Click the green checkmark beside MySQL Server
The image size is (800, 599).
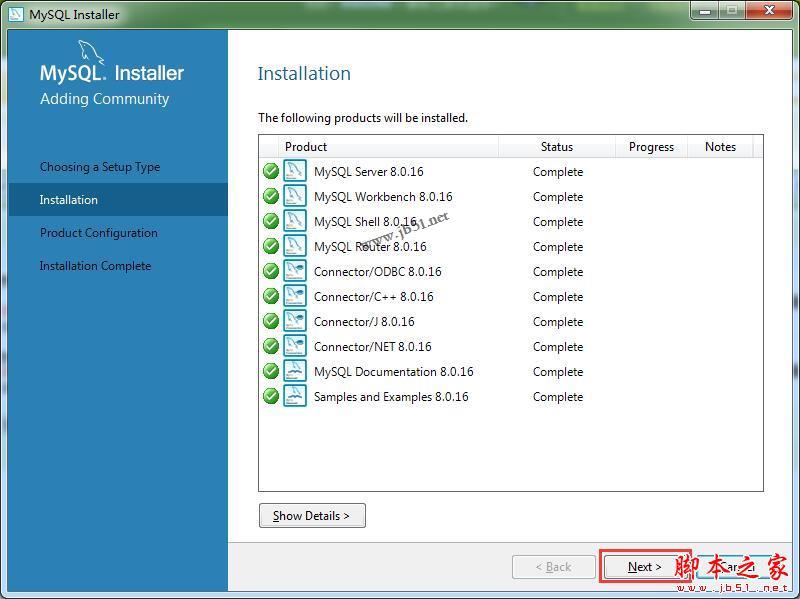pyautogui.click(x=271, y=171)
